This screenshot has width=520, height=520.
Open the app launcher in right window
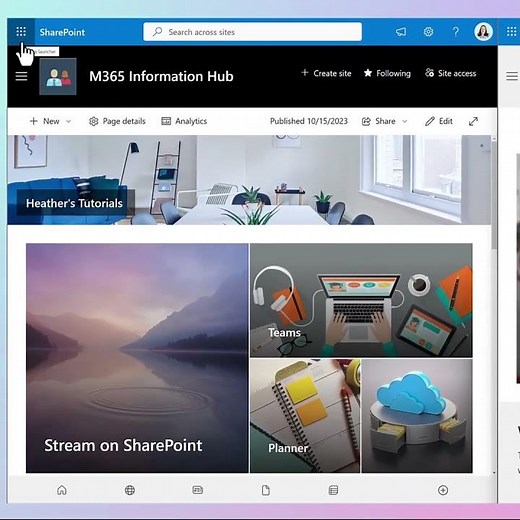click(511, 32)
